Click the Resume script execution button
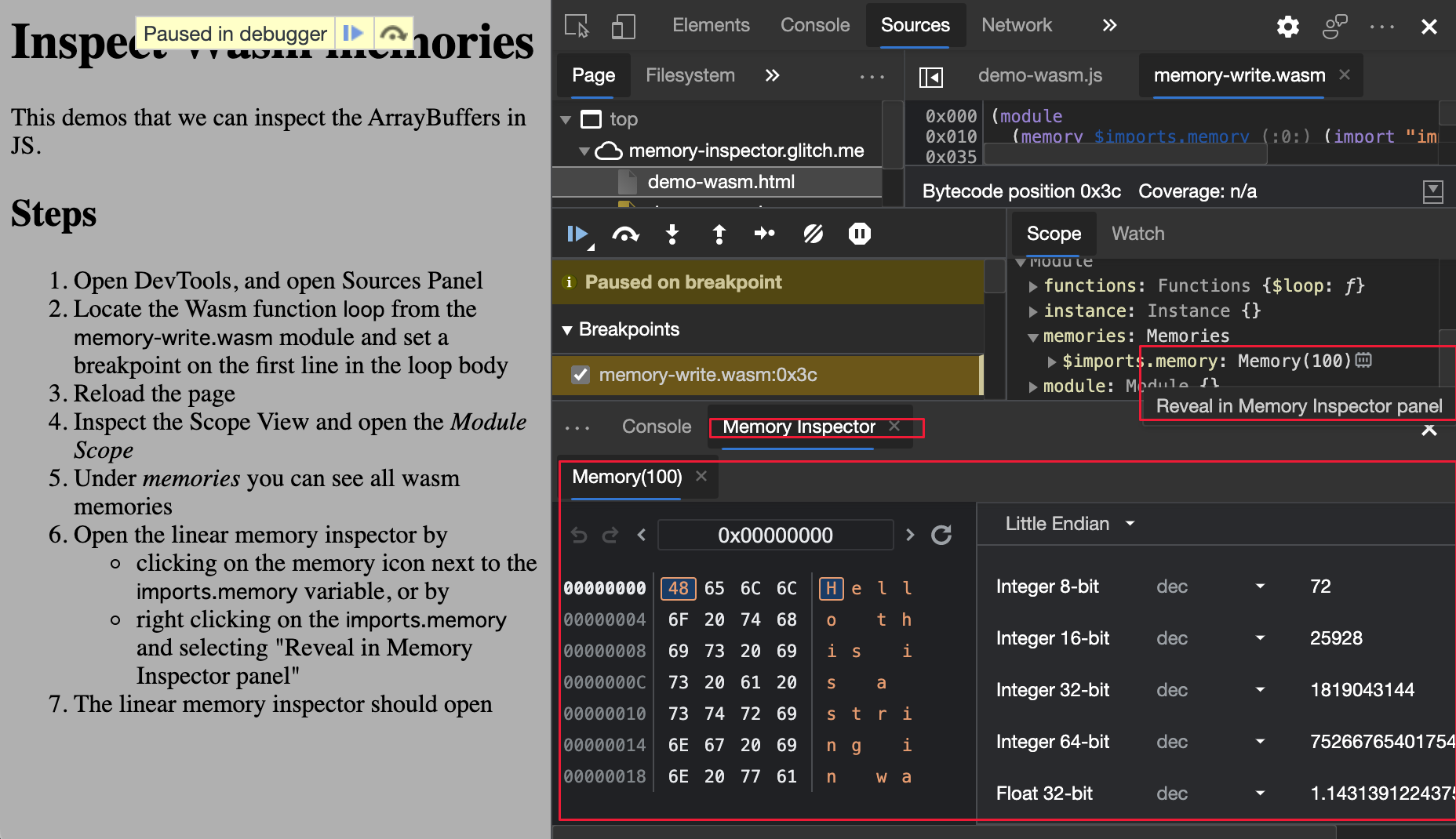The height and width of the screenshot is (839, 1456). [578, 234]
